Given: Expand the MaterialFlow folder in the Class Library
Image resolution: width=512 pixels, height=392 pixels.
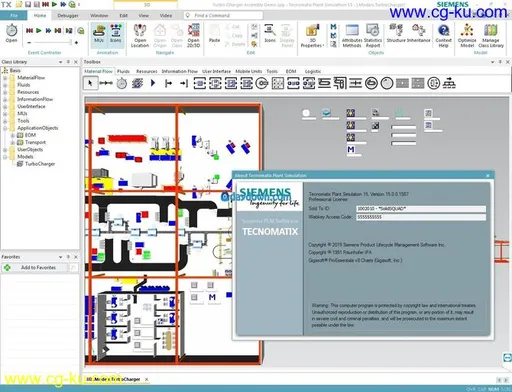Looking at the screenshot, I should coord(5,78).
